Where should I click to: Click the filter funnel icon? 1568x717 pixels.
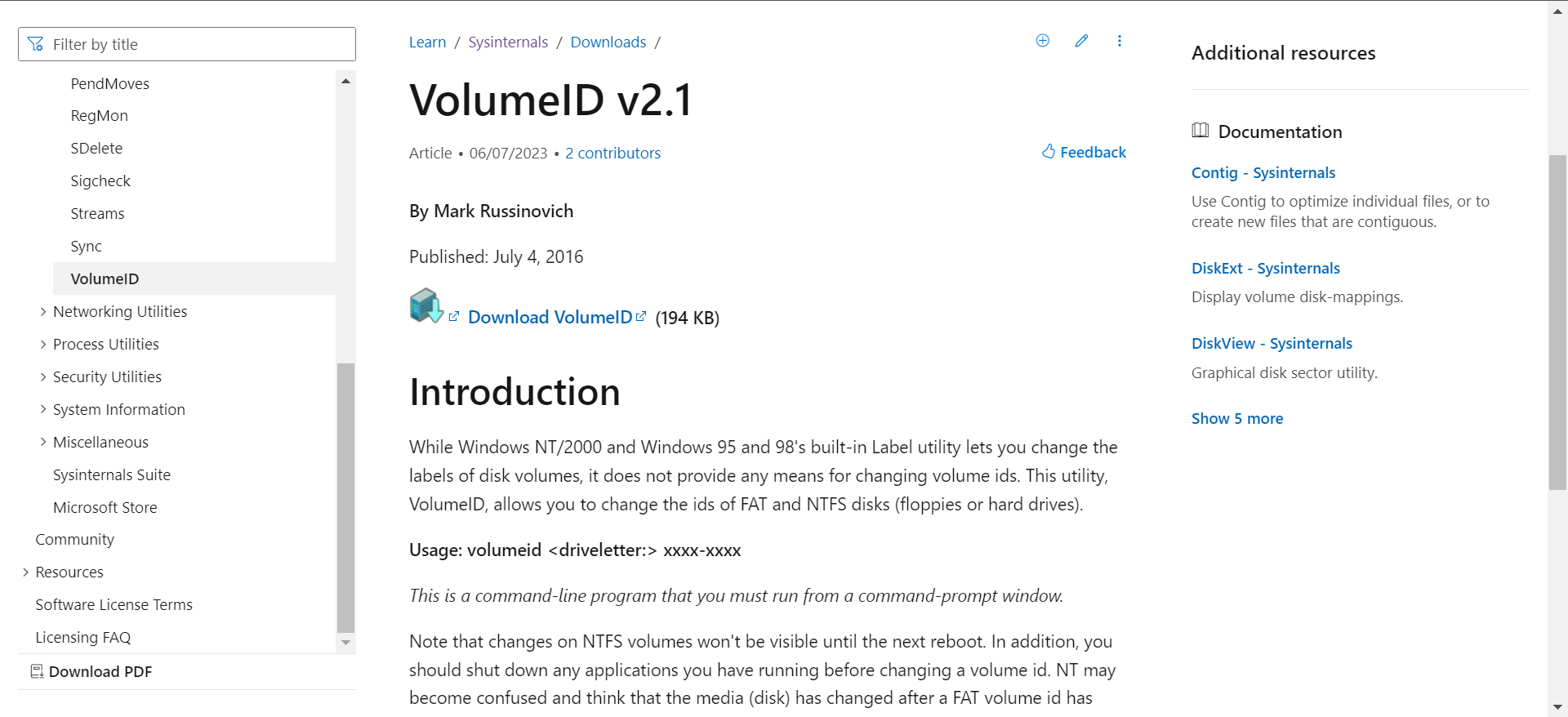35,44
